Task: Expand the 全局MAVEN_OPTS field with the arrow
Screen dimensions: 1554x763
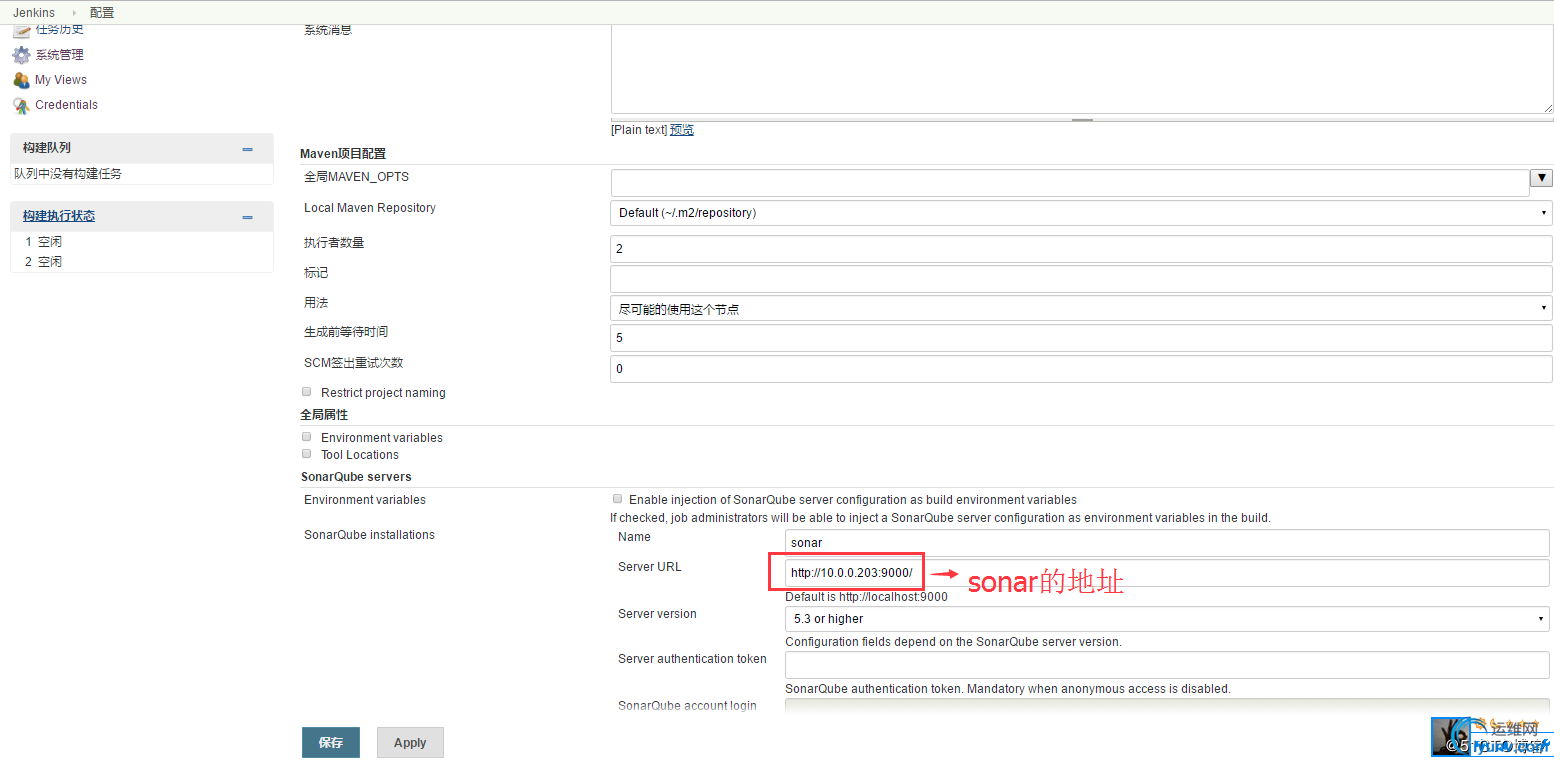Action: click(x=1541, y=178)
